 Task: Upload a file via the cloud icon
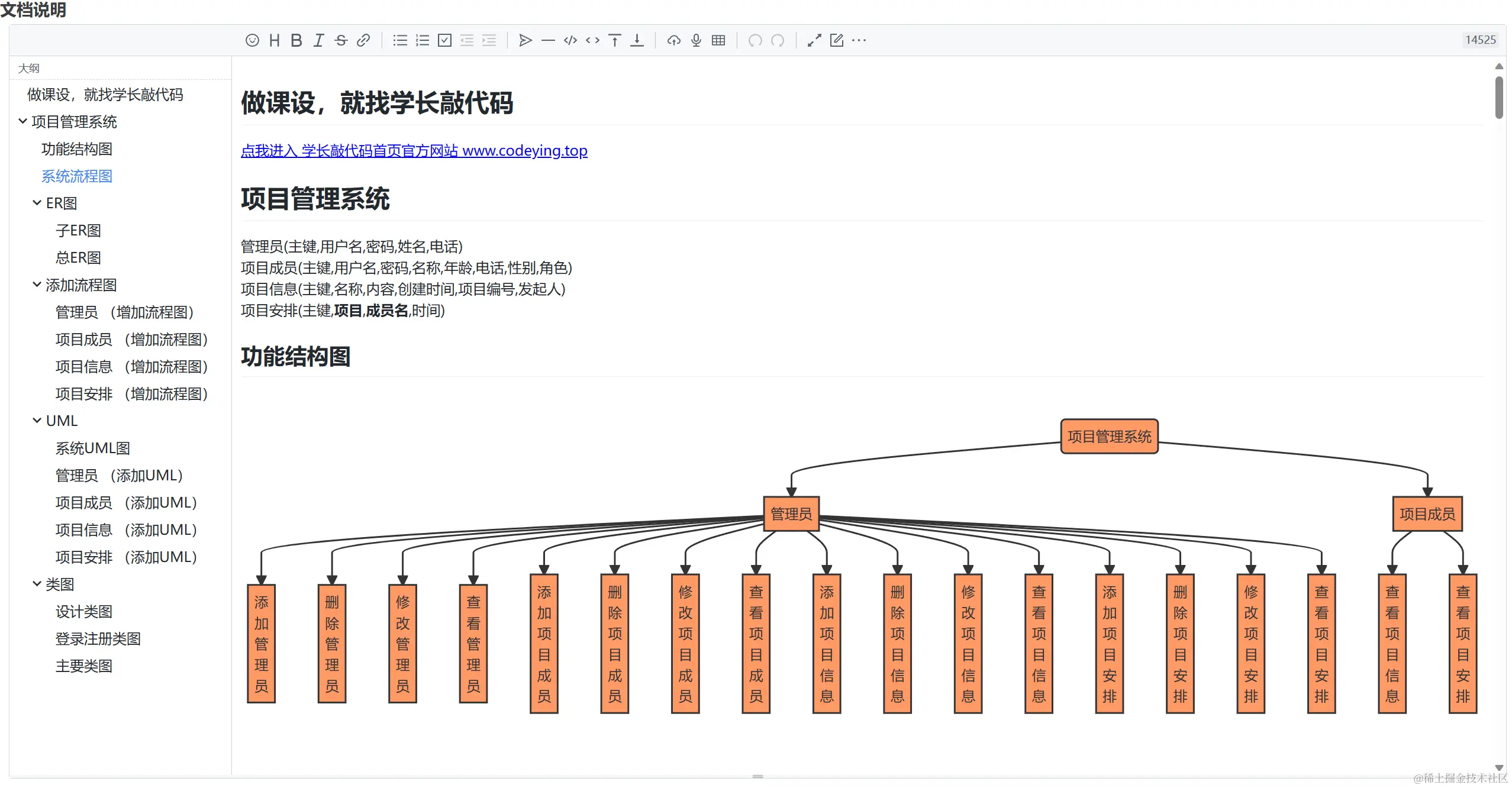point(673,40)
